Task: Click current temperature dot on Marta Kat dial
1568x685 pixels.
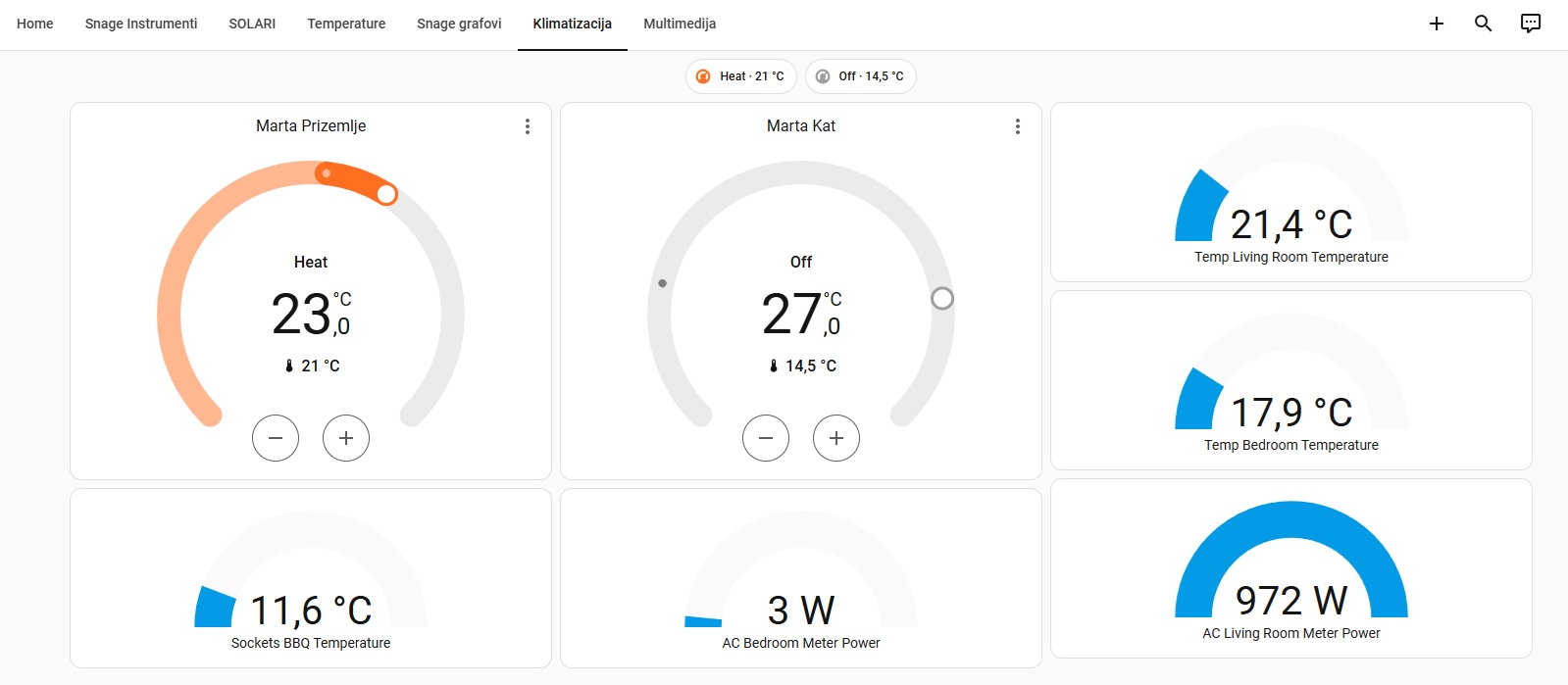Action: click(663, 283)
